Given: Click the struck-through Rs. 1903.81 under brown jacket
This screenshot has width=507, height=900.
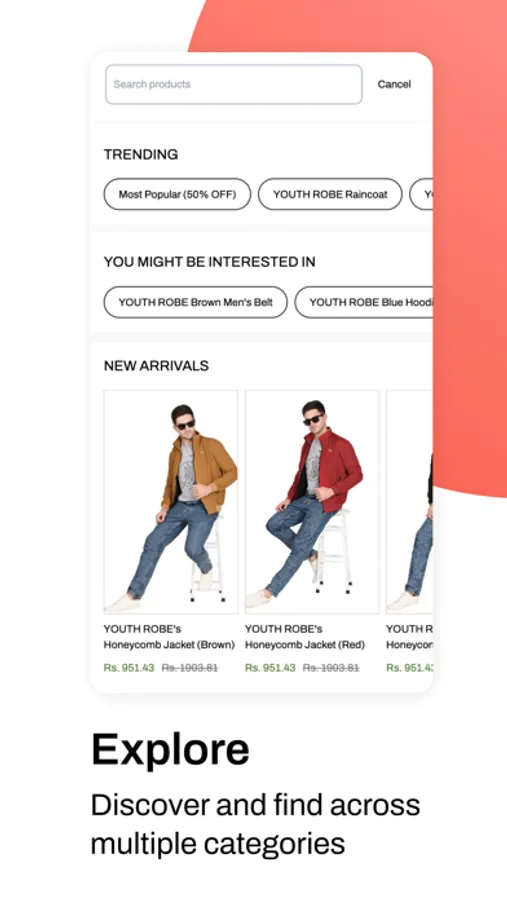Looking at the screenshot, I should point(190,668).
